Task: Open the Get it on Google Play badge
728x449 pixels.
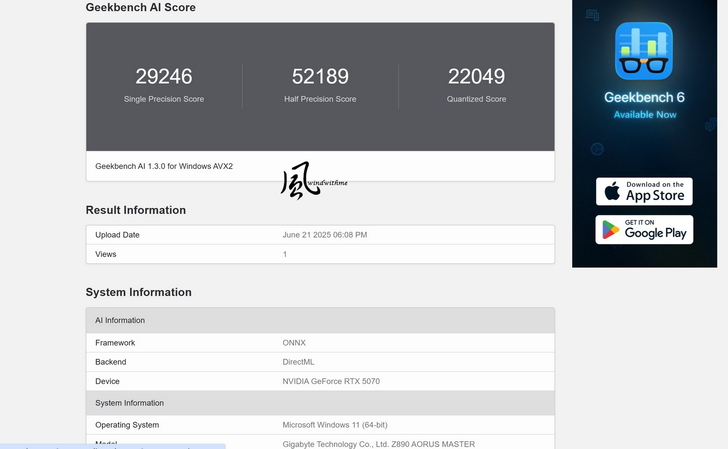Action: (644, 229)
